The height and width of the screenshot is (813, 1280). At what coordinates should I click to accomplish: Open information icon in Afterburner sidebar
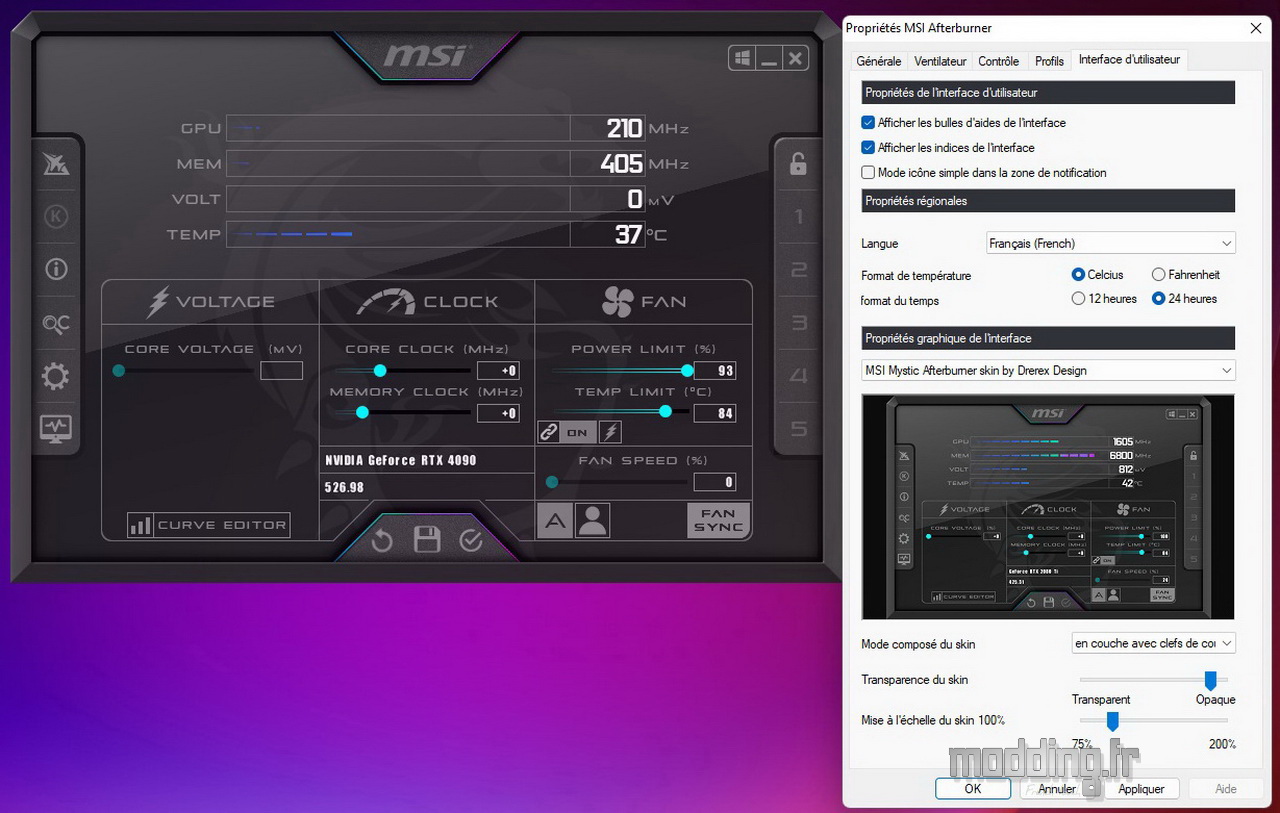click(x=56, y=269)
